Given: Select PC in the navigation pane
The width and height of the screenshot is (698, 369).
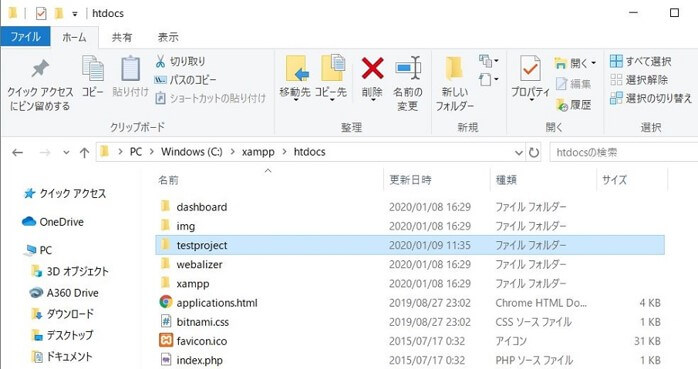Looking at the screenshot, I should 39,250.
